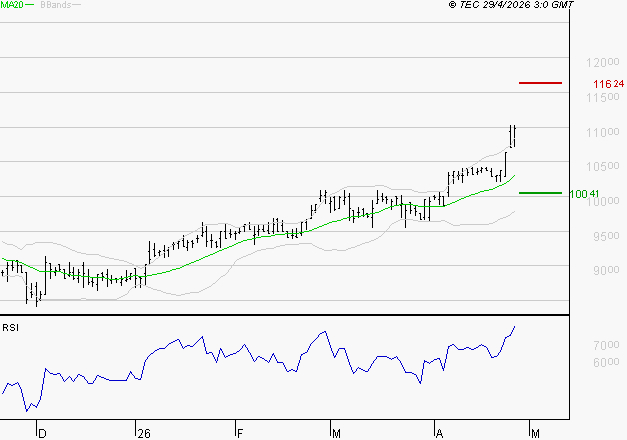
Task: Click the red 116.24 resistance value
Action: click(x=608, y=84)
